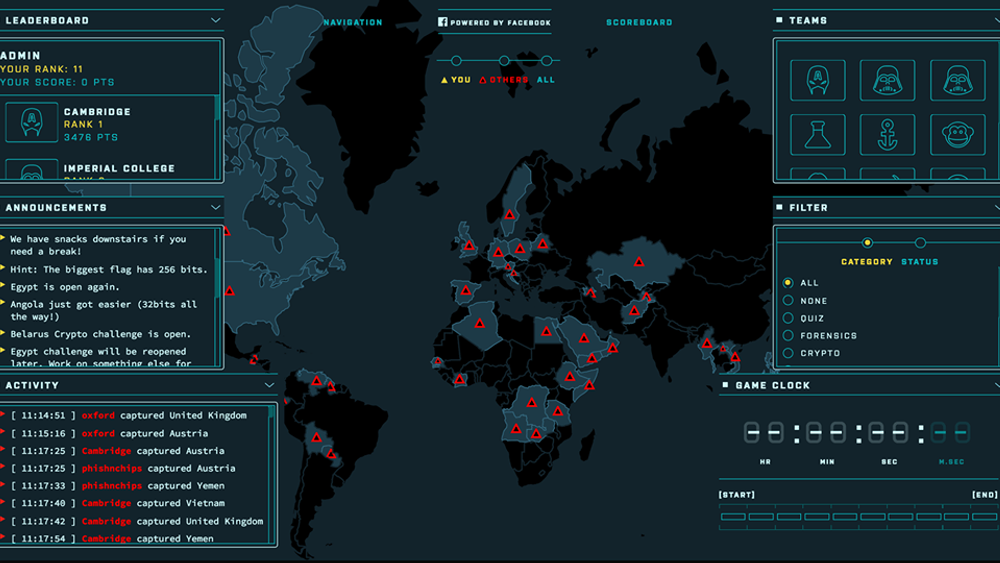Click the Leaderboard panel scrollbar
Viewport: 1000px width, 563px height.
pos(217,108)
